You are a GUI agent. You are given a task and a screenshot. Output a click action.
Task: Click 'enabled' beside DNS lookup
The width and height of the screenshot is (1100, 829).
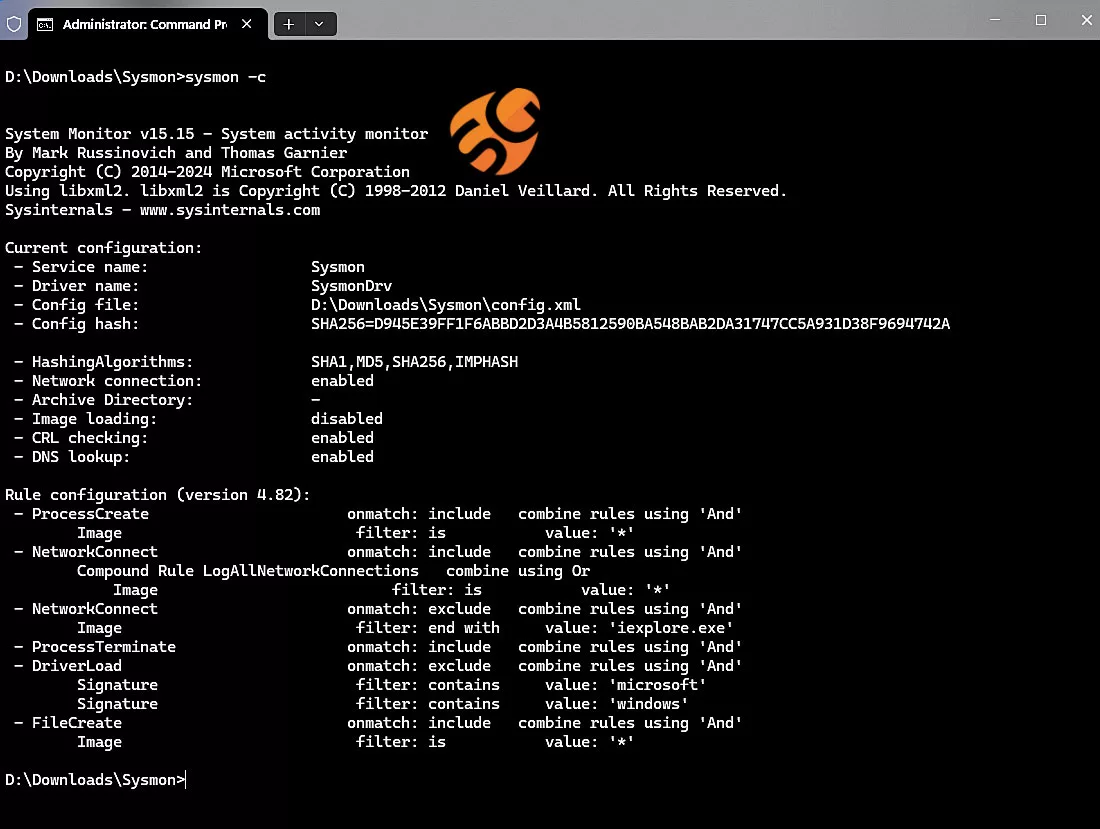(342, 456)
